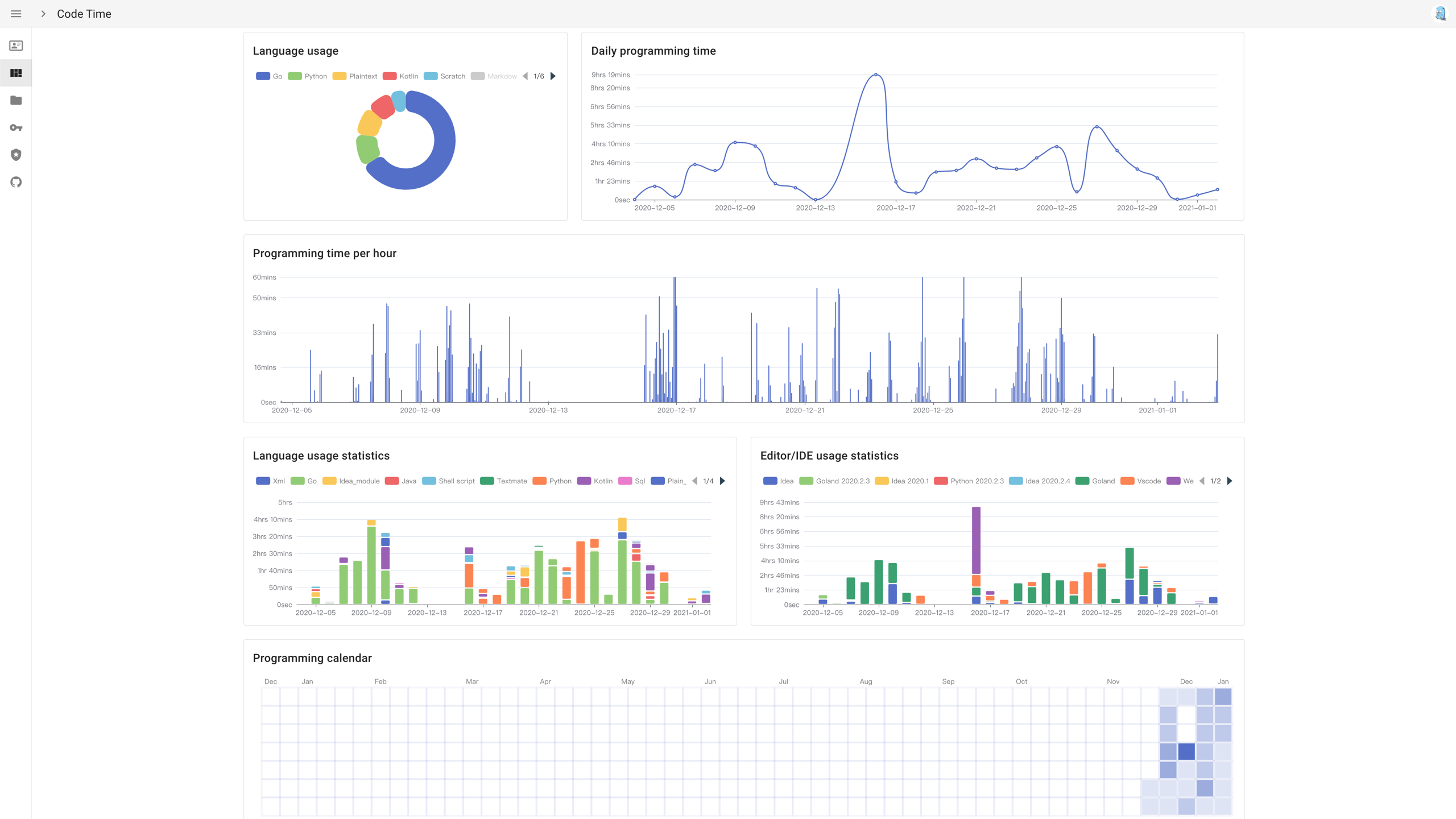Show next page of Editor/IDE legend
This screenshot has height=819, width=1456.
click(1230, 481)
